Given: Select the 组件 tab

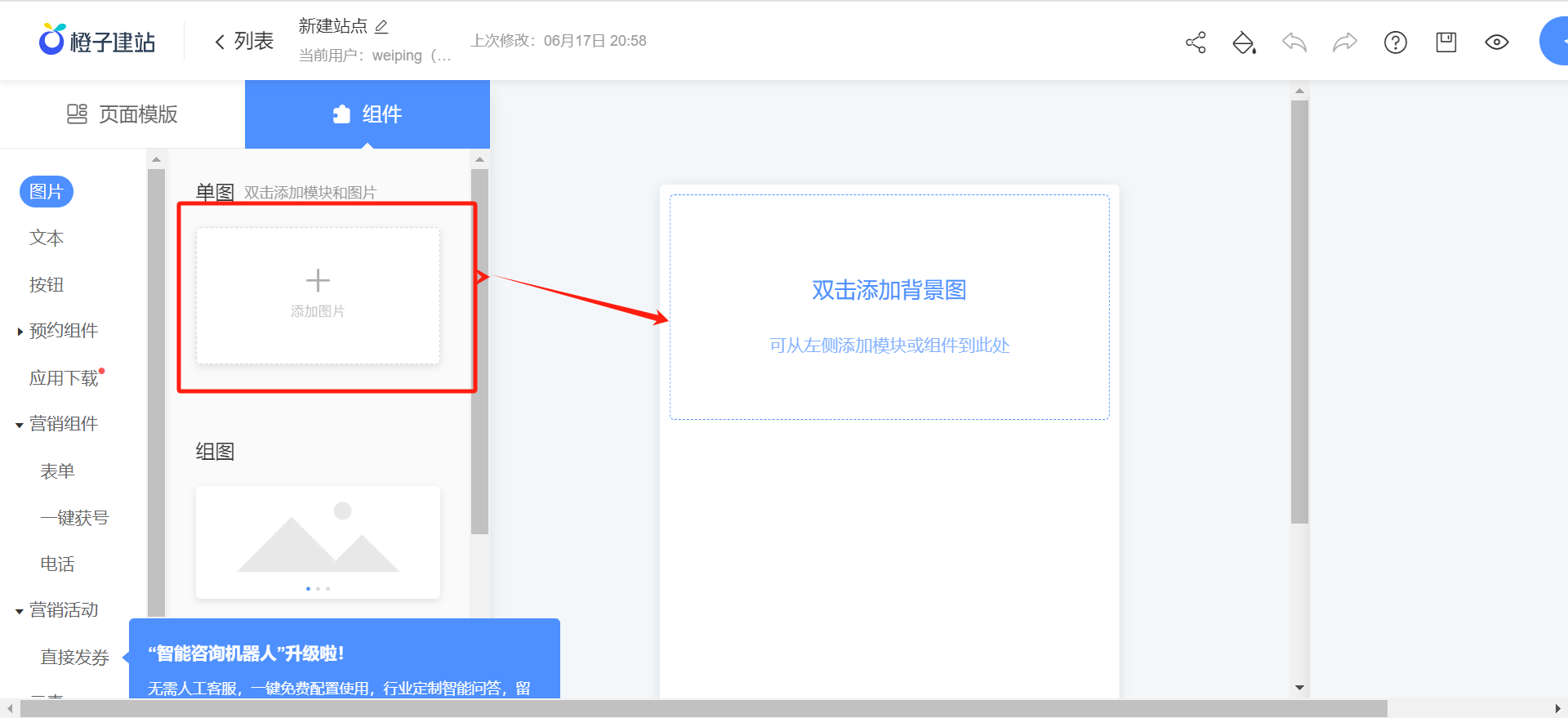Looking at the screenshot, I should 367,114.
